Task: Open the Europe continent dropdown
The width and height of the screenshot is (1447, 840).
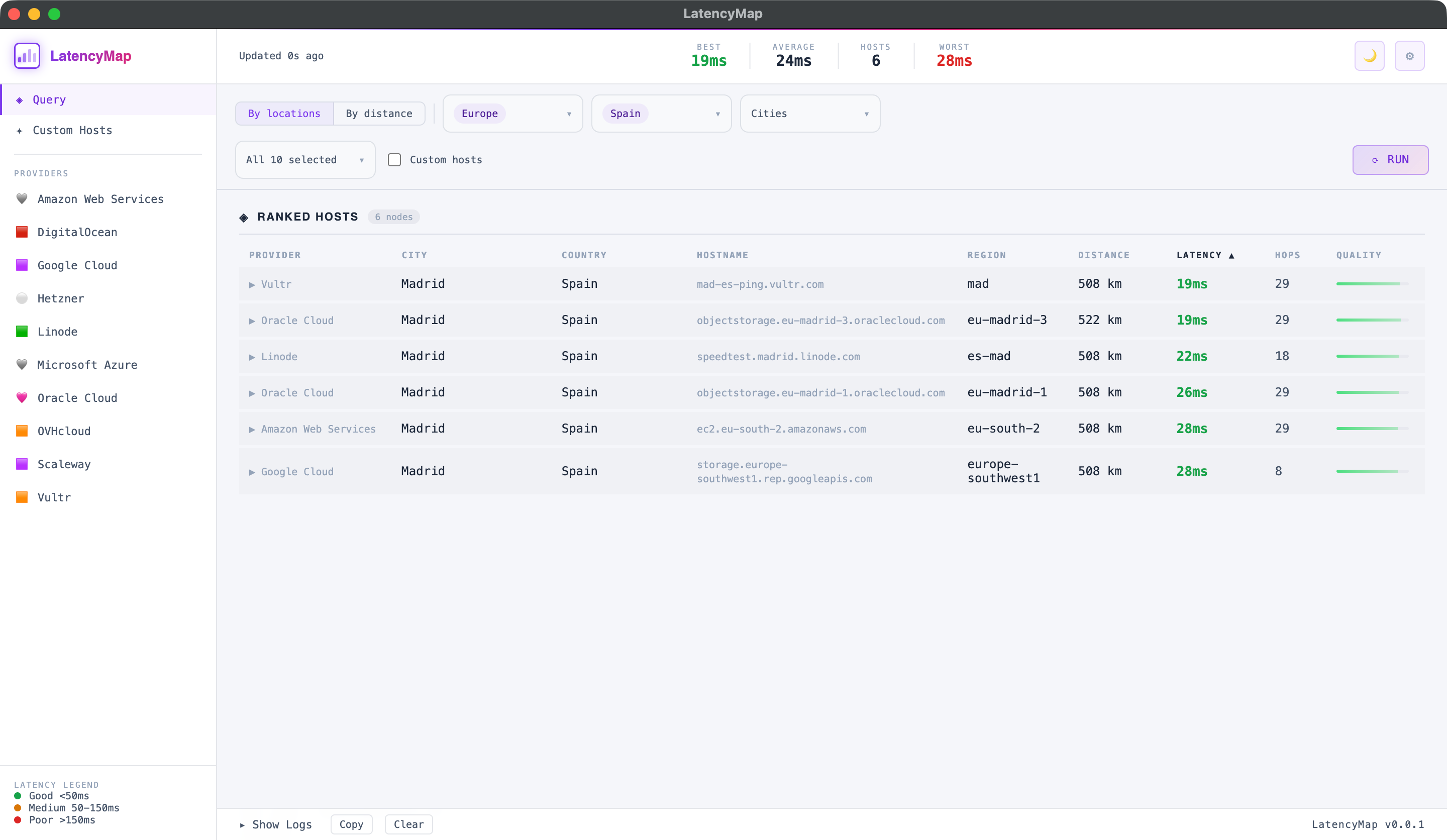Action: [512, 114]
